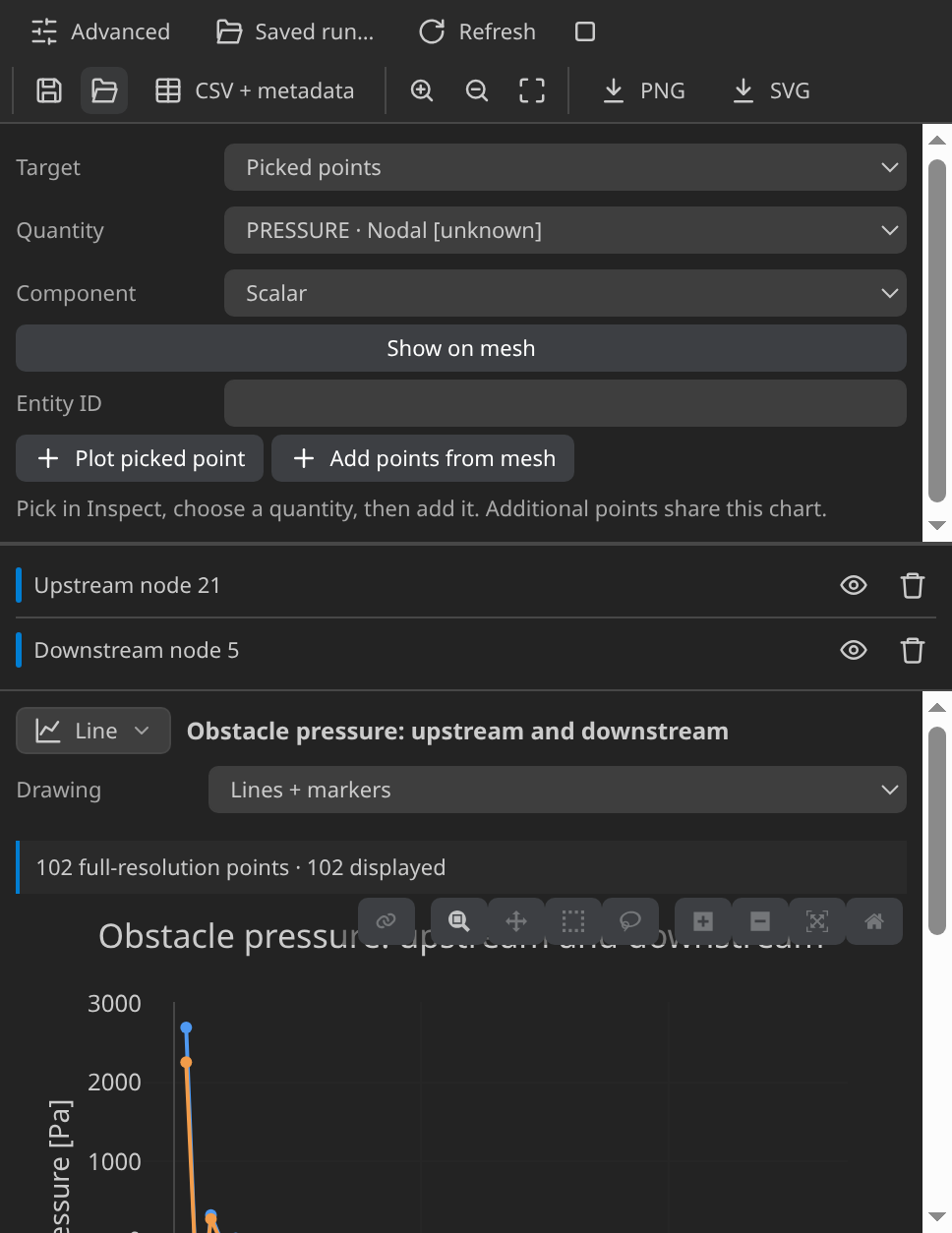The height and width of the screenshot is (1233, 952).
Task: Click the Entity ID input field
Action: coord(565,403)
